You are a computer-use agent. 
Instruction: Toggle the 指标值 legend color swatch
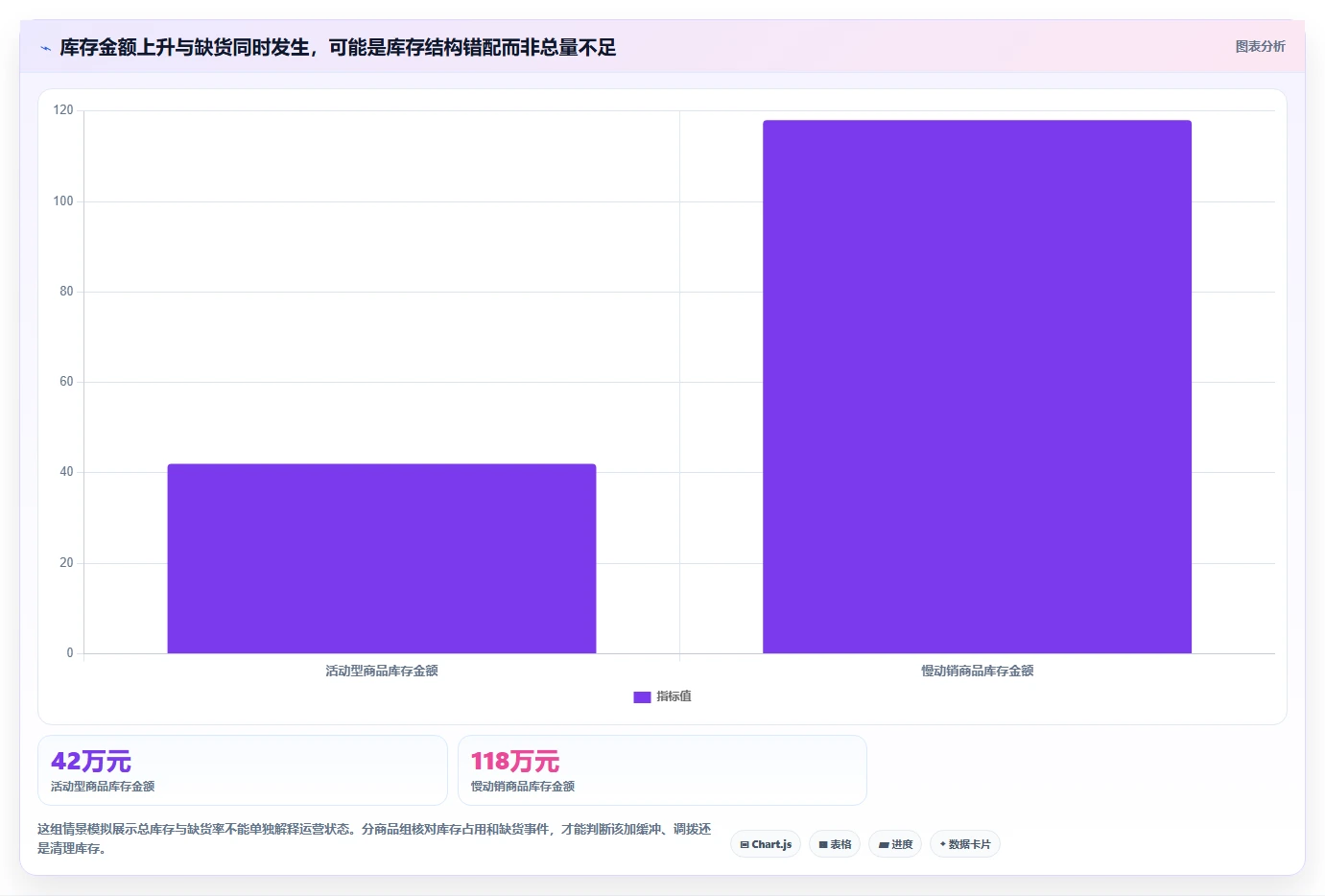click(x=642, y=696)
